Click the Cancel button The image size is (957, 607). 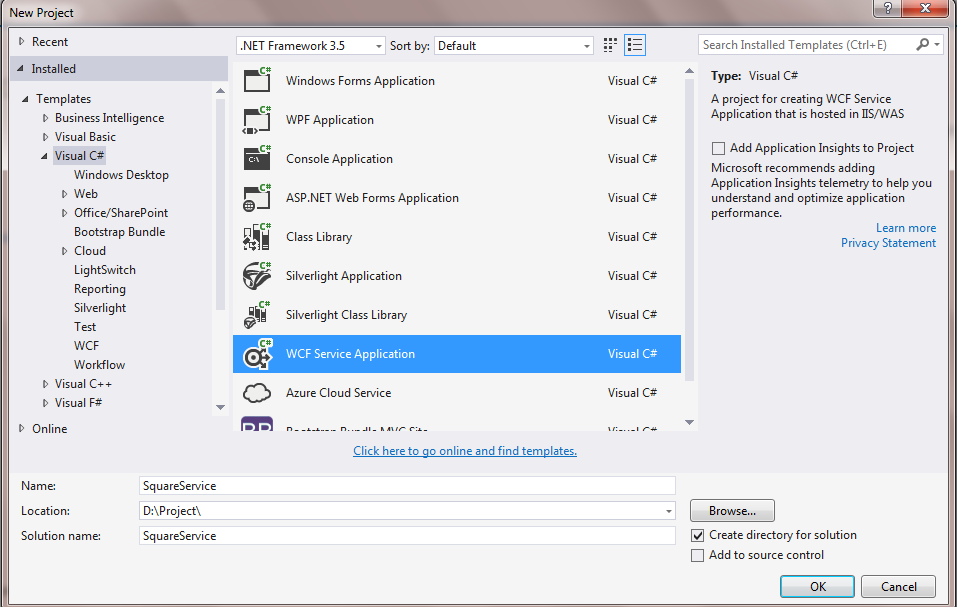coord(898,587)
